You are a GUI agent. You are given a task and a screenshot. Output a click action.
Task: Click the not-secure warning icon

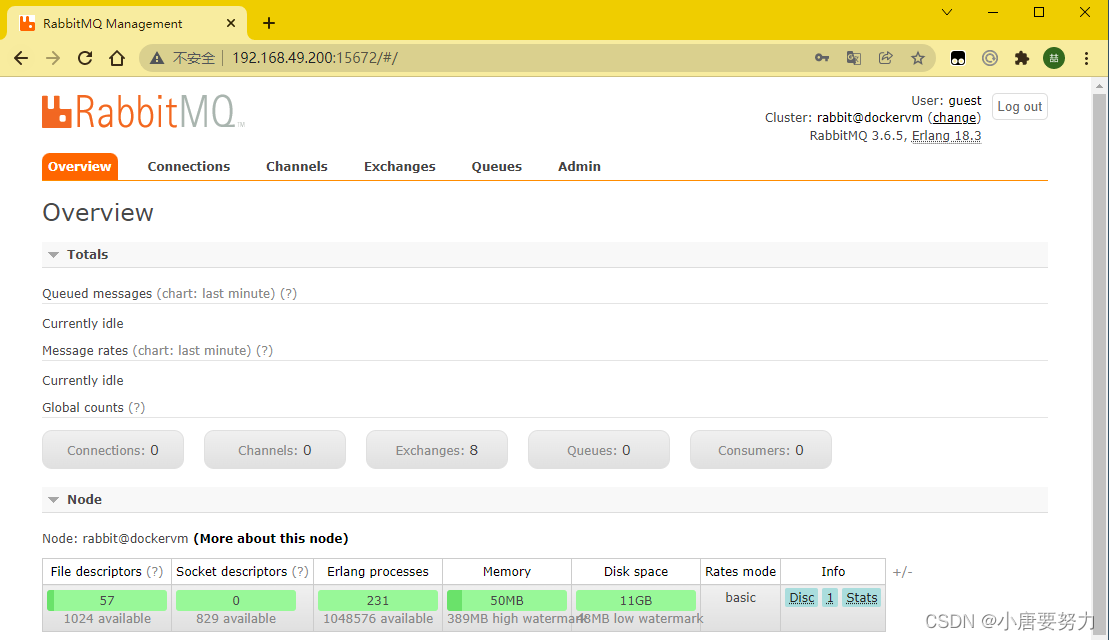pos(157,58)
